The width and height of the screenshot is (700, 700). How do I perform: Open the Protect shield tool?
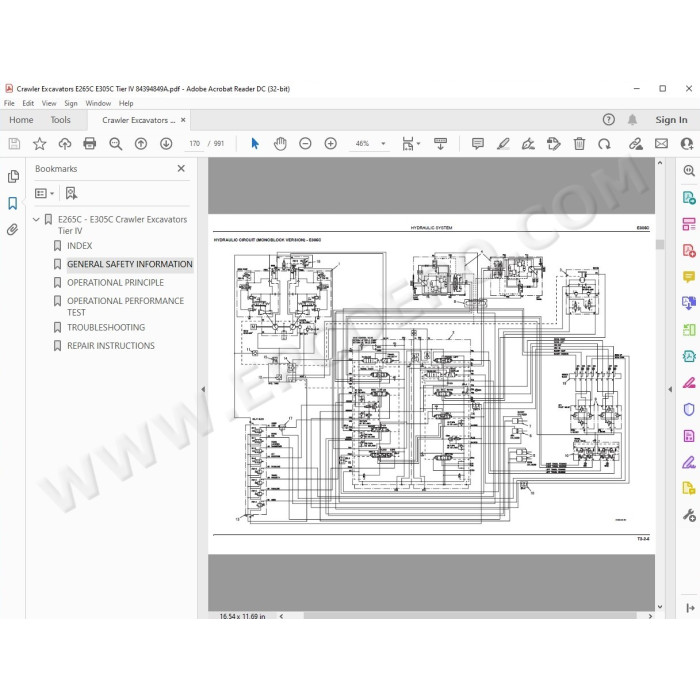point(688,409)
